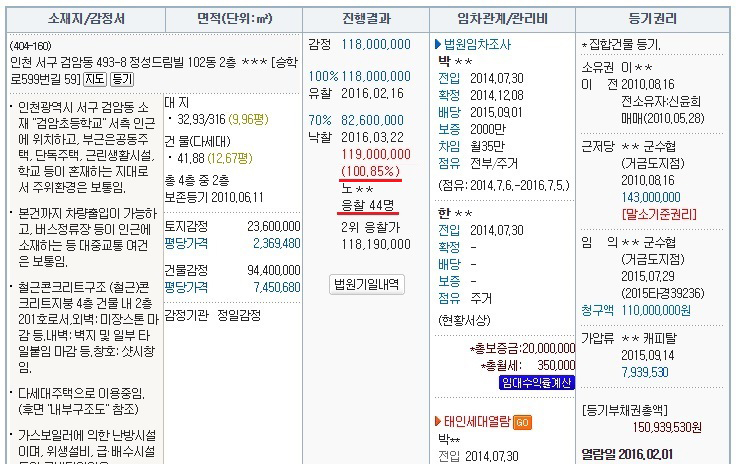
Task: Click the 점유 period (점유:2014.7.6.-2016.7.5.)
Action: 504,185
